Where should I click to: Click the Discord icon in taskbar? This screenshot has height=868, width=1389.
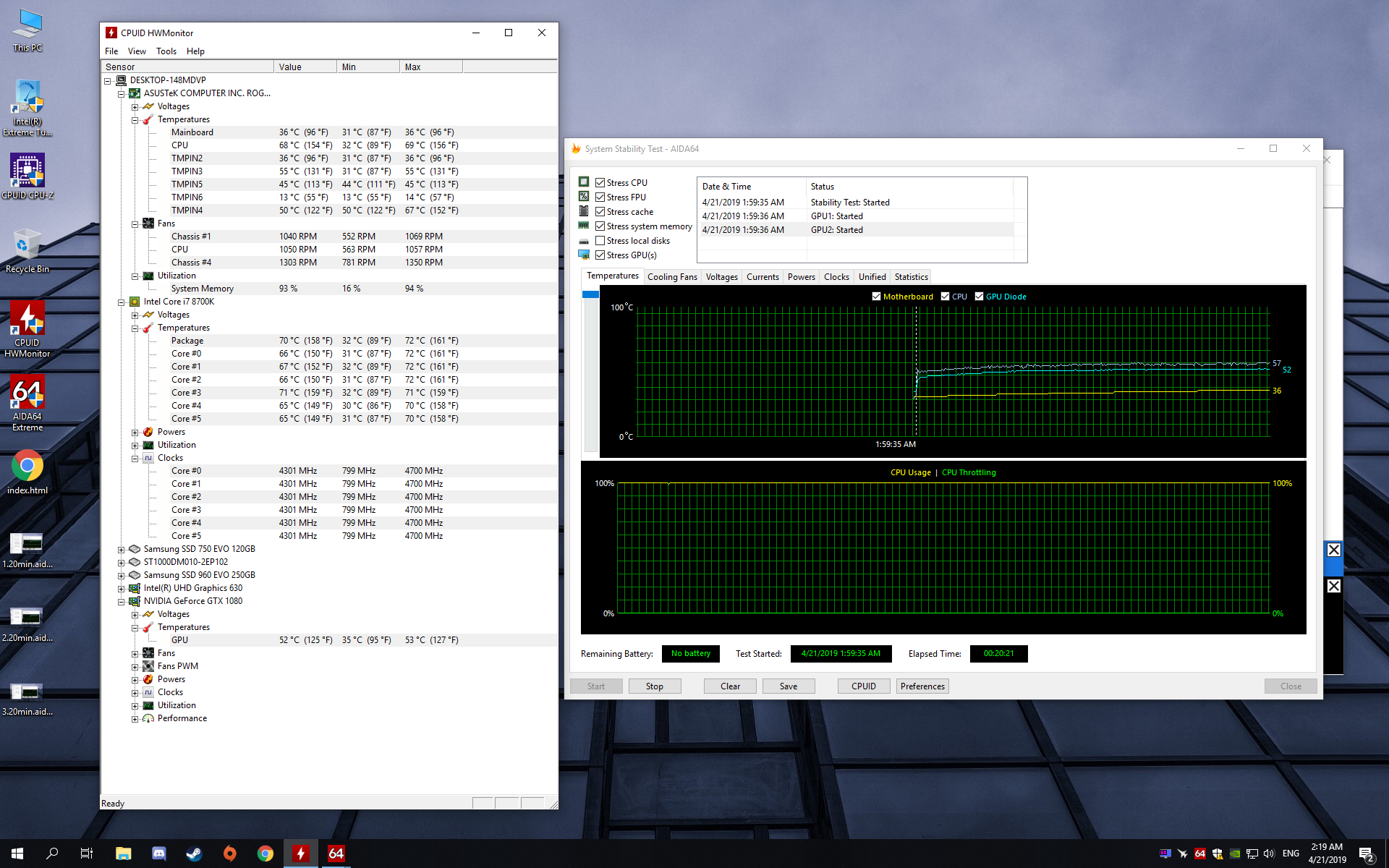(x=158, y=854)
